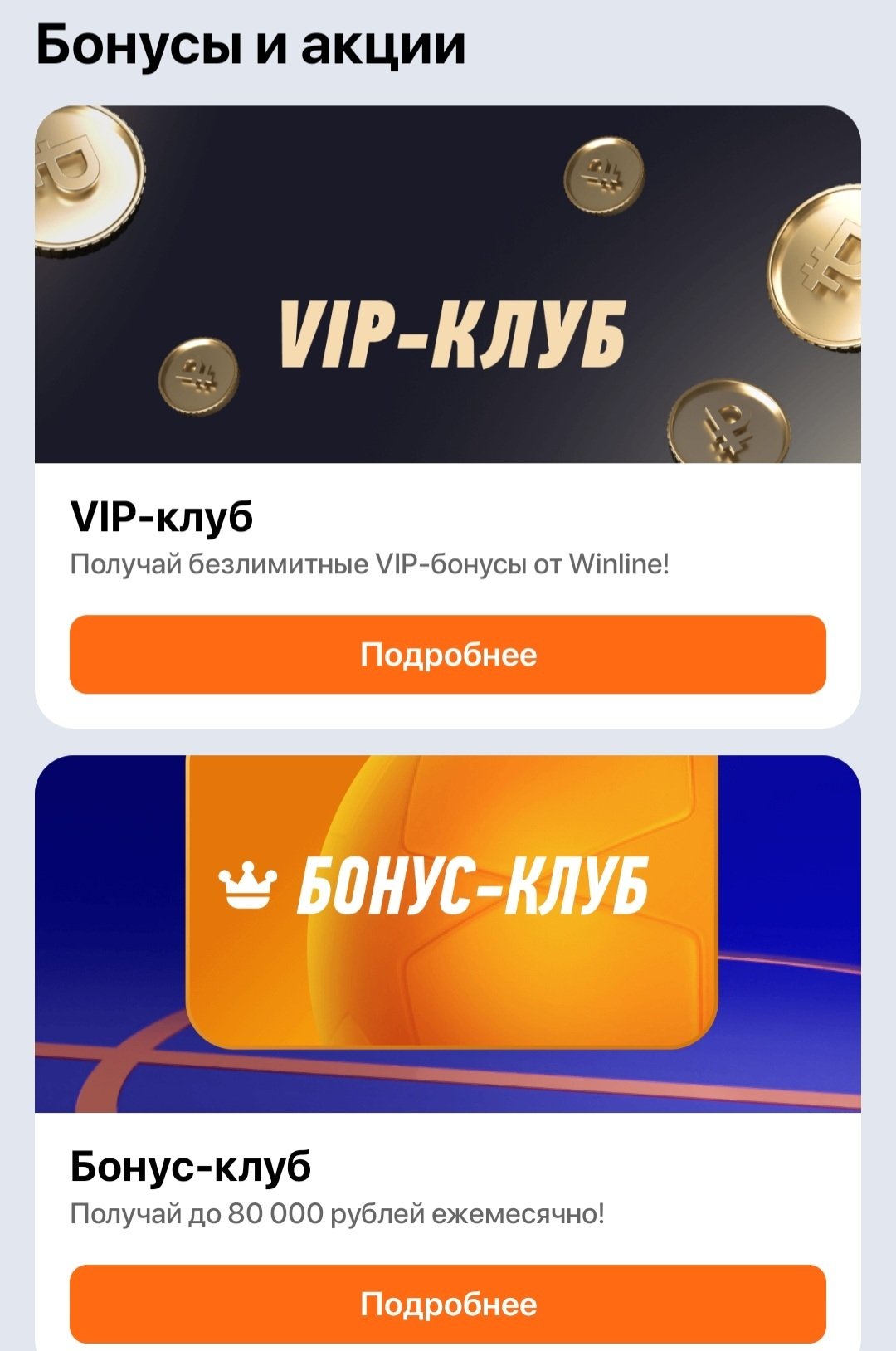Click the small coin left of VIP-КЛУБ text
The height and width of the screenshot is (1351, 896).
(198, 377)
